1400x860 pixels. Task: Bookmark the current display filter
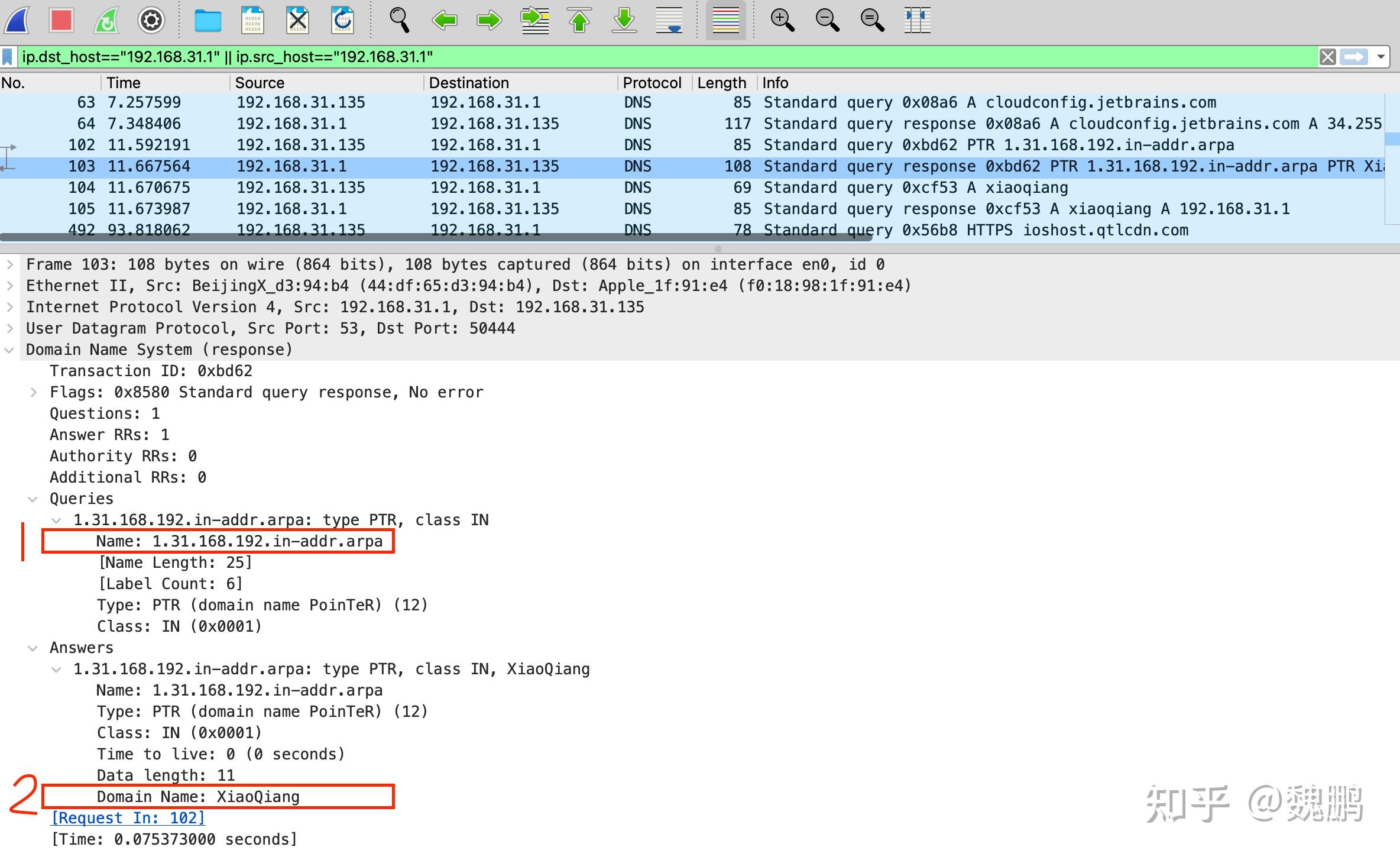click(x=7, y=57)
